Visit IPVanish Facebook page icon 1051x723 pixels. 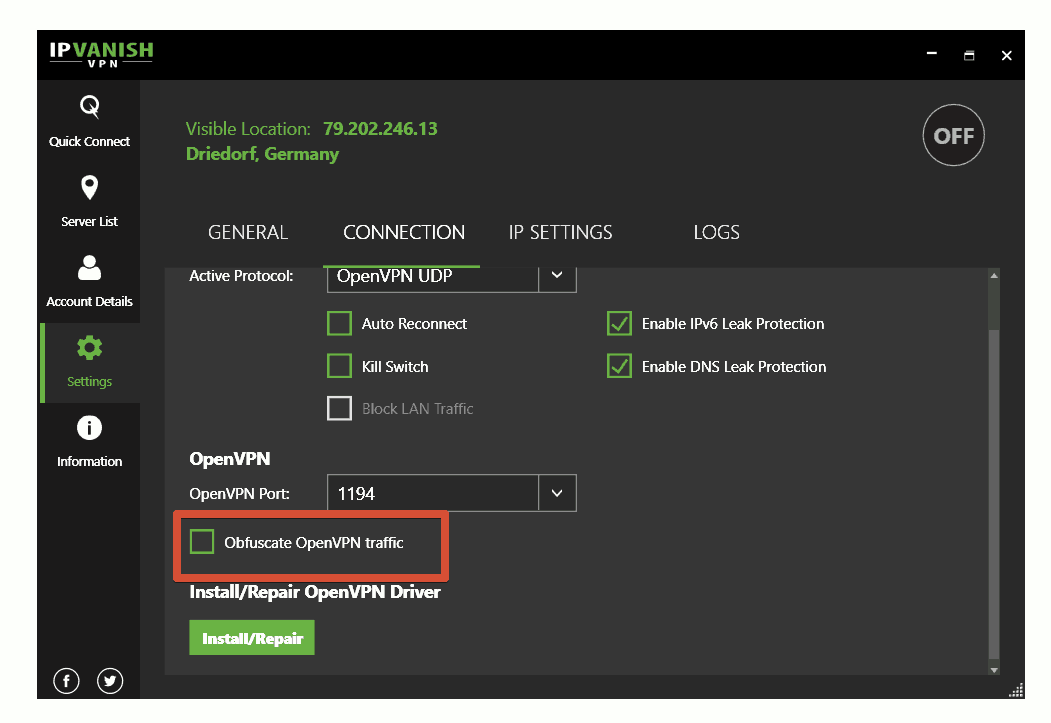pyautogui.click(x=66, y=681)
